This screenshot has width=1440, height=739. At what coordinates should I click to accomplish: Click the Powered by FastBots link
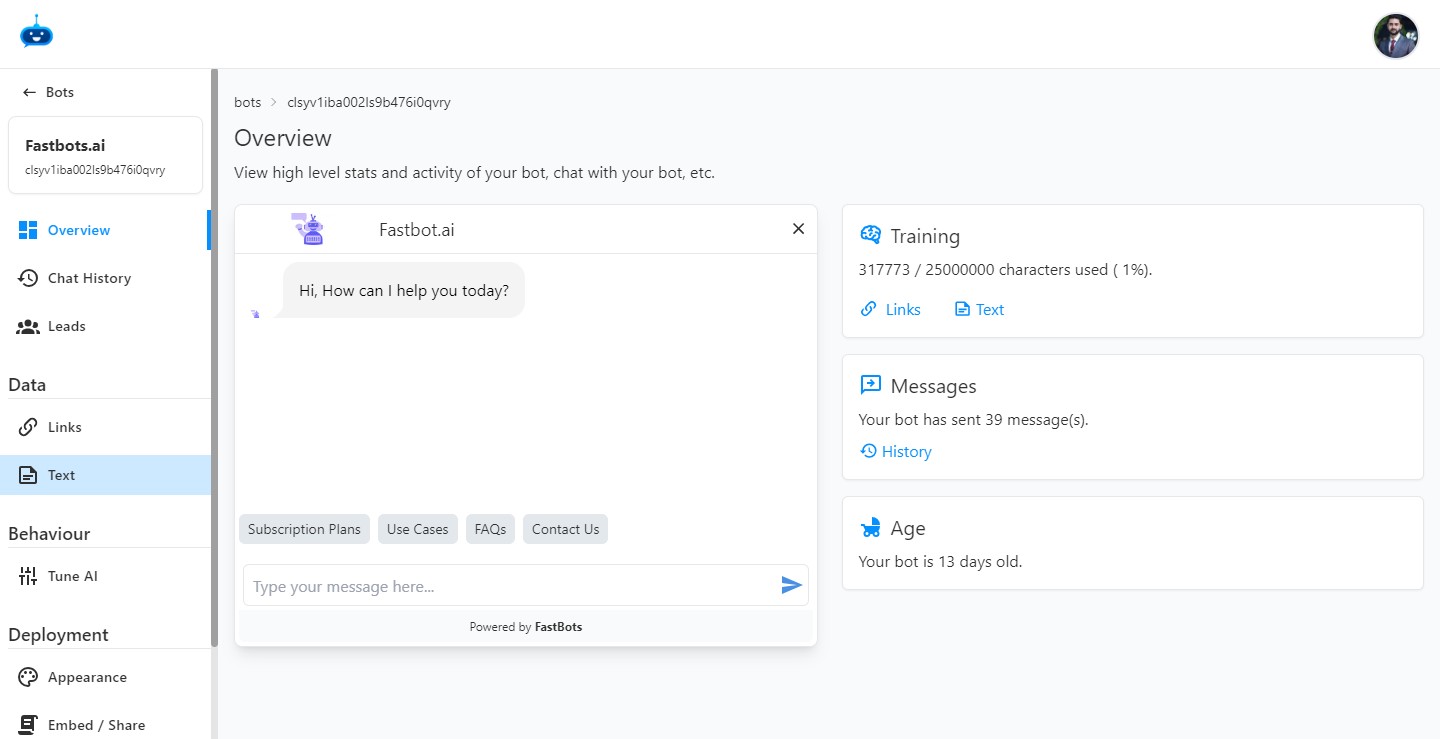(x=526, y=627)
